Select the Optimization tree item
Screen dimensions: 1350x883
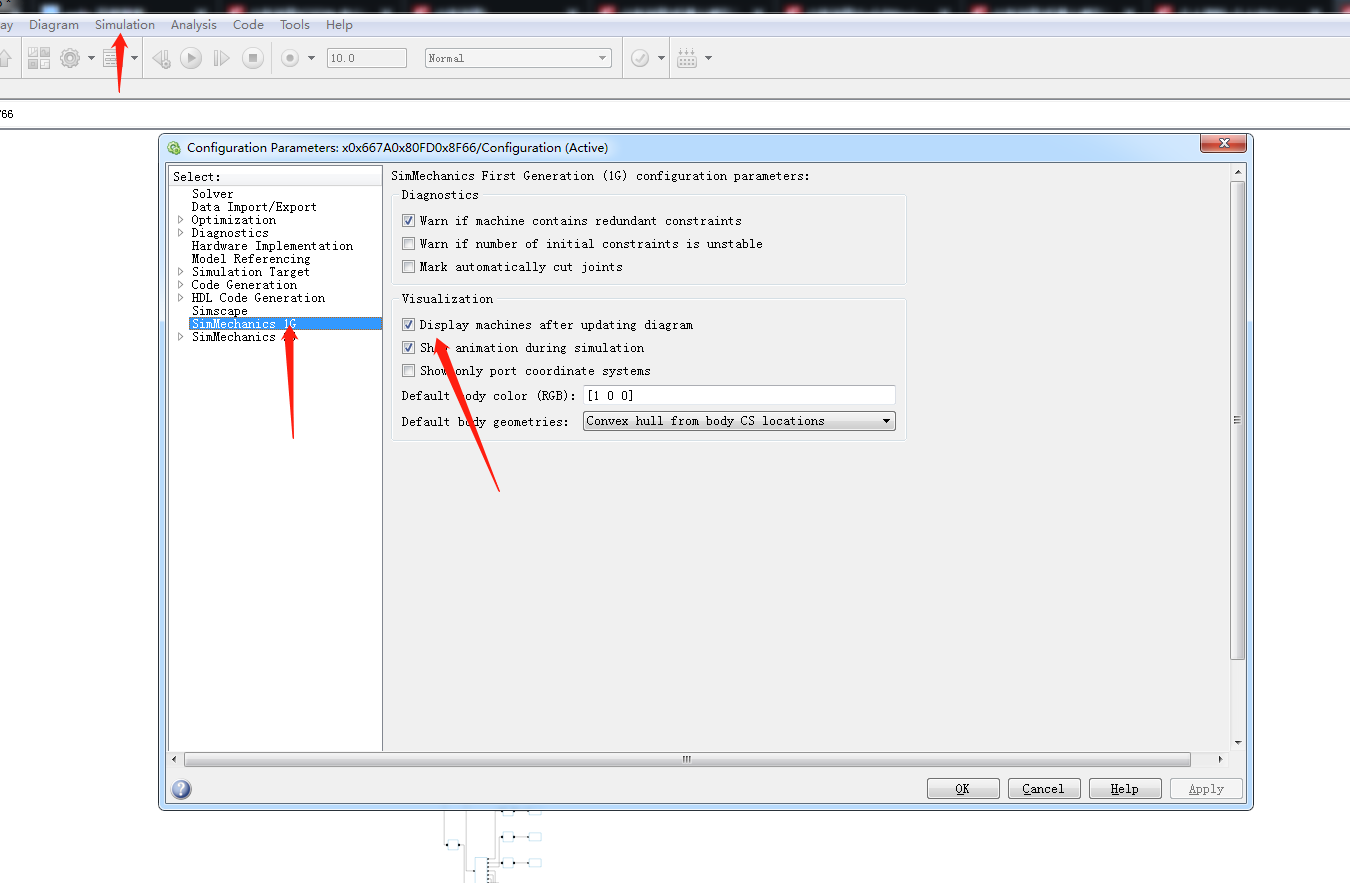pyautogui.click(x=233, y=220)
